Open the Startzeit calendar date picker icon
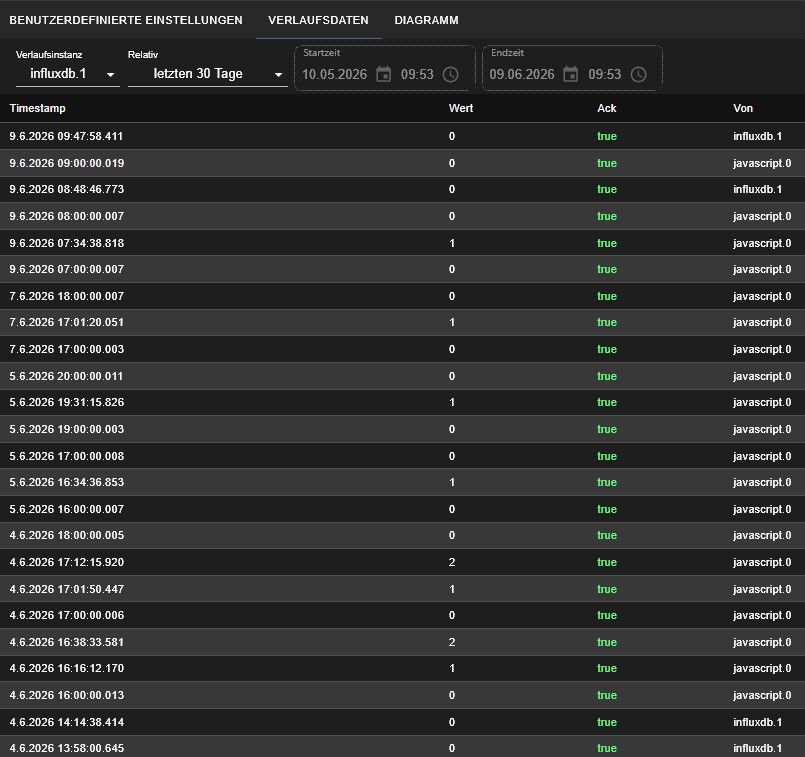 point(384,74)
